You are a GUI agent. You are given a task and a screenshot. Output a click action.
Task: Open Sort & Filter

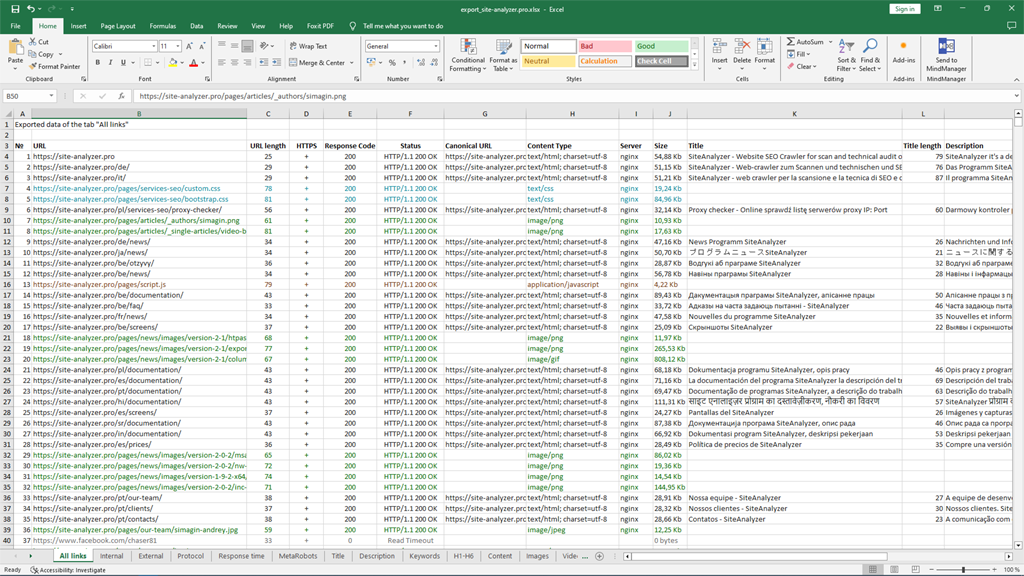click(845, 55)
